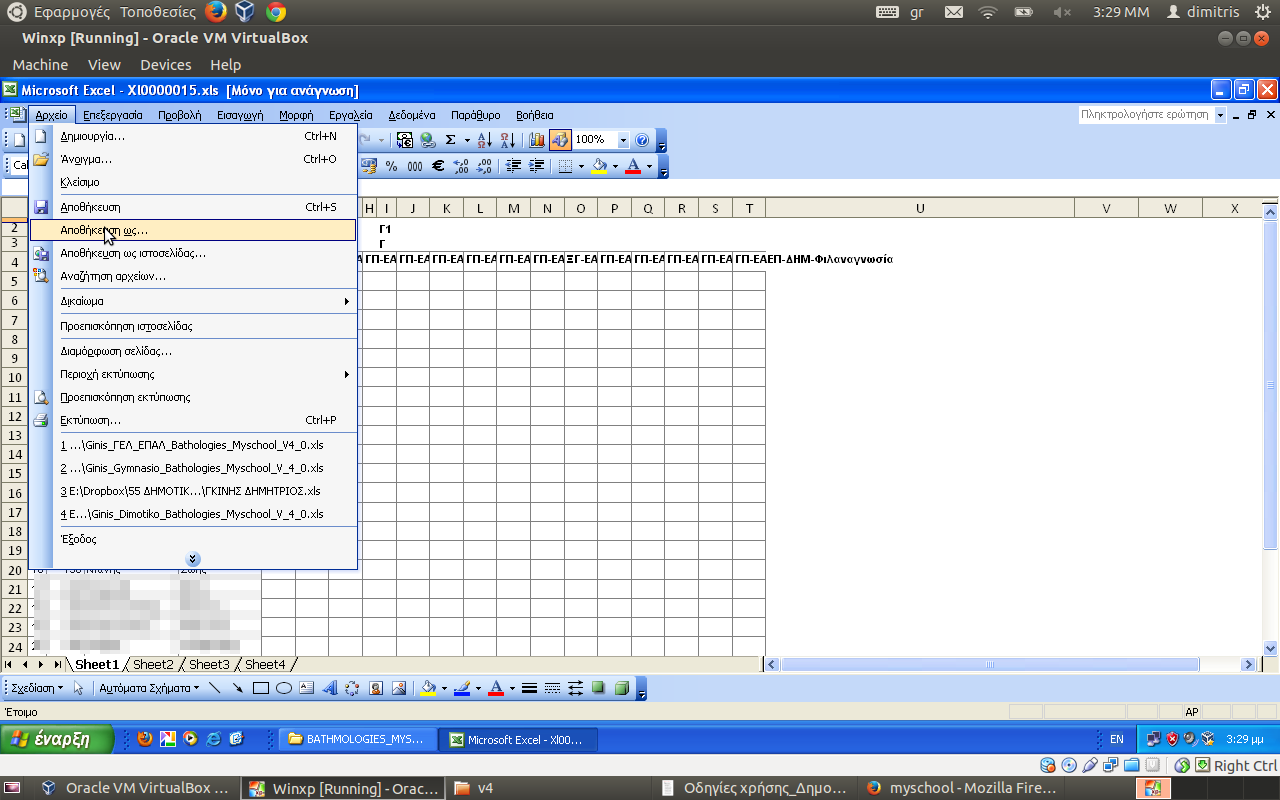Viewport: 1280px width, 800px height.
Task: Apply Comma style 000 format
Action: coord(415,166)
